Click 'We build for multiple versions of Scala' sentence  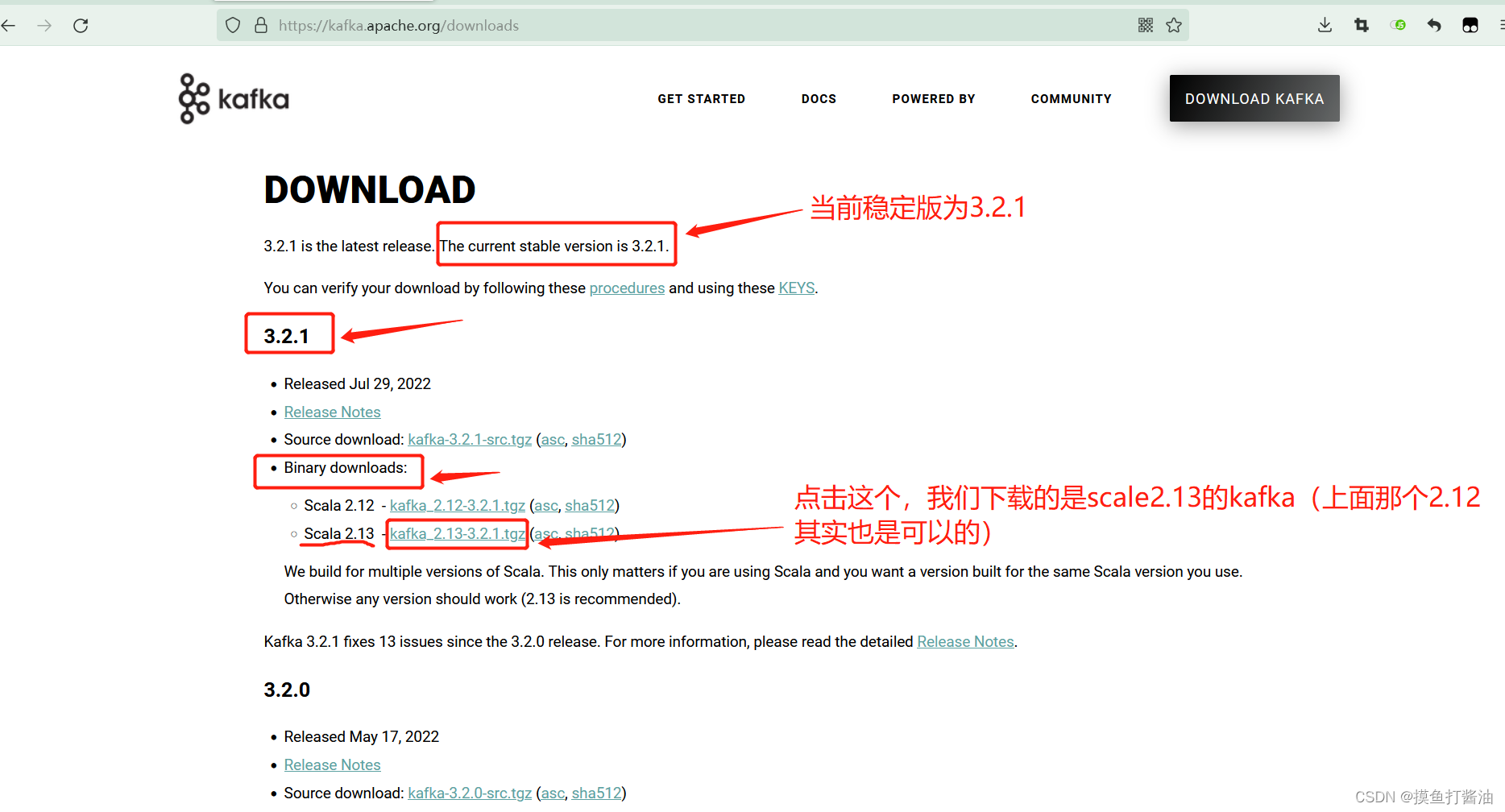[414, 572]
